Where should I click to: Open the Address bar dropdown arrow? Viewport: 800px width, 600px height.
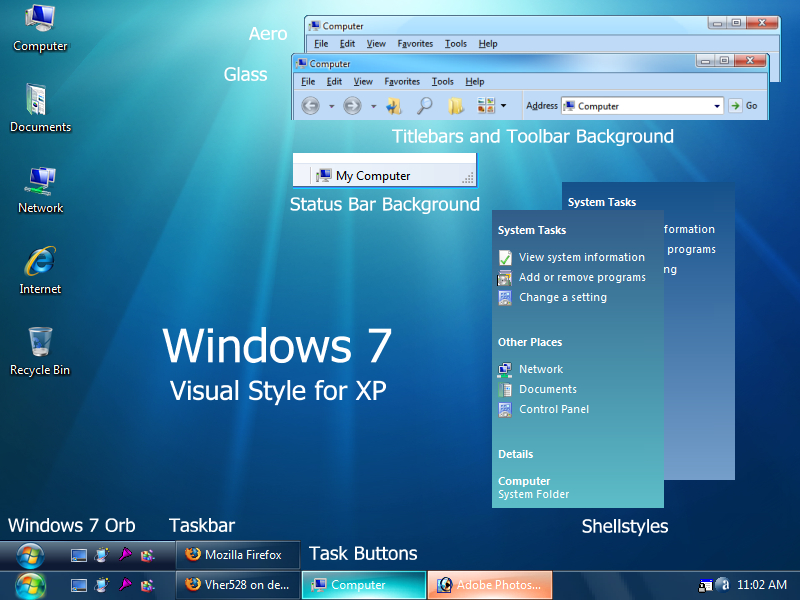coord(717,106)
